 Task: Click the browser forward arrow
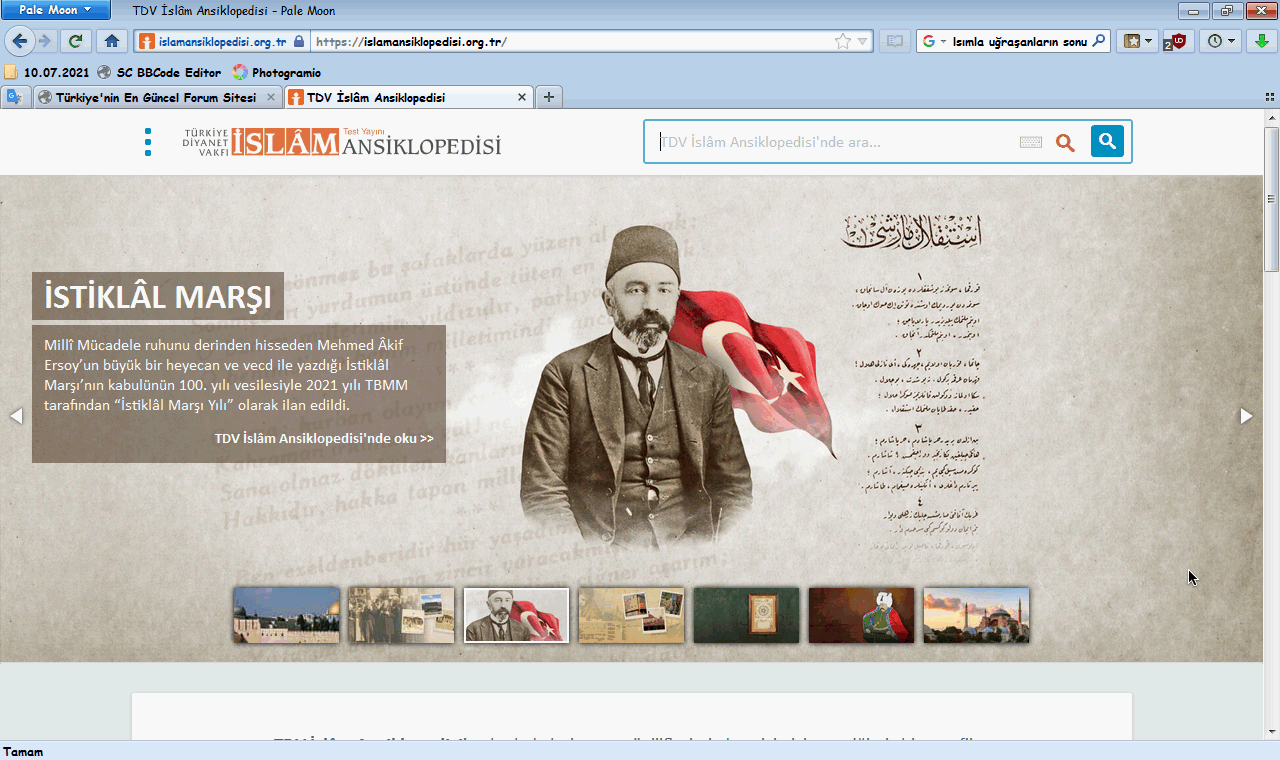45,41
